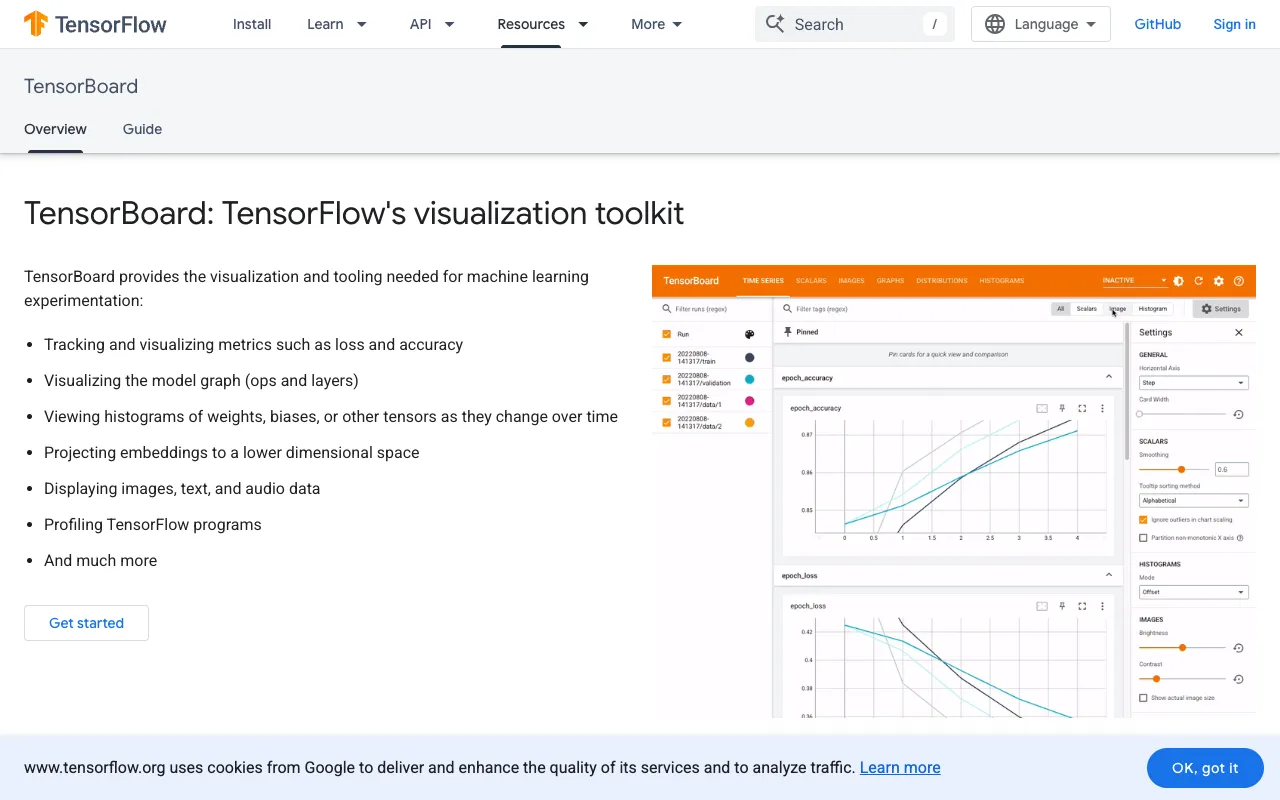Click the run color palette icon next to Run

click(749, 334)
